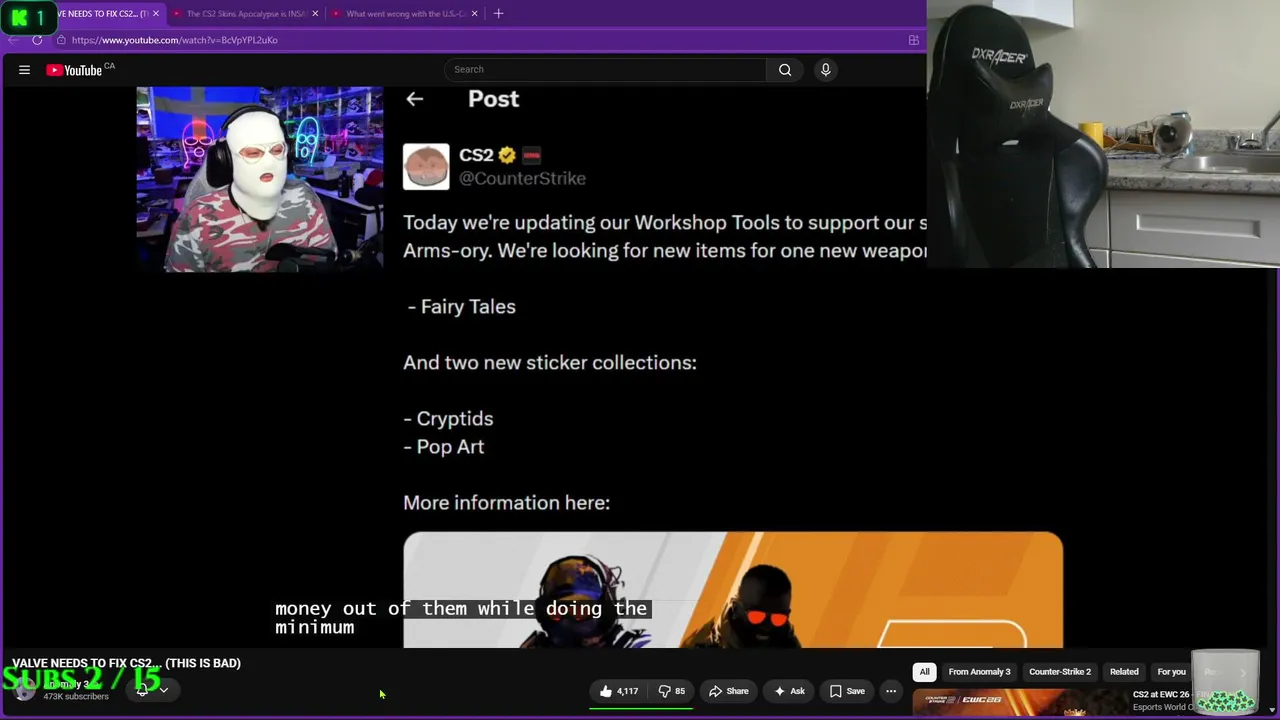Click the post's orange CS2 image preview

click(x=733, y=590)
